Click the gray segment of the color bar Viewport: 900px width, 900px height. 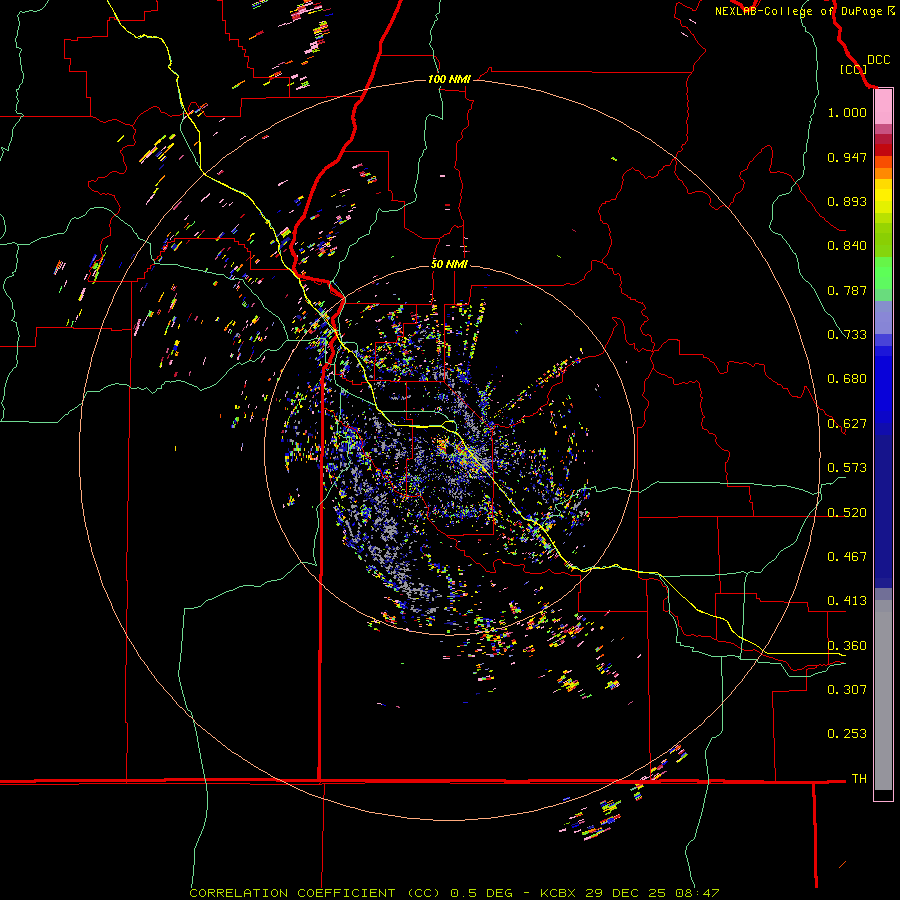[x=883, y=695]
